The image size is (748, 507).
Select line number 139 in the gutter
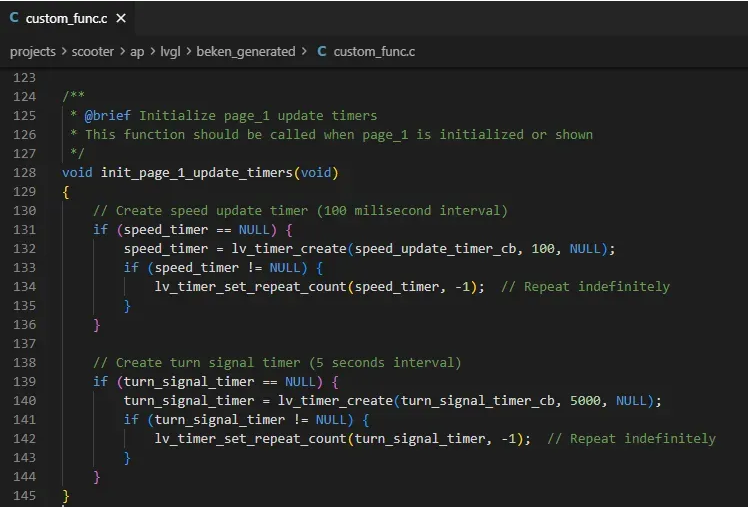(23, 381)
